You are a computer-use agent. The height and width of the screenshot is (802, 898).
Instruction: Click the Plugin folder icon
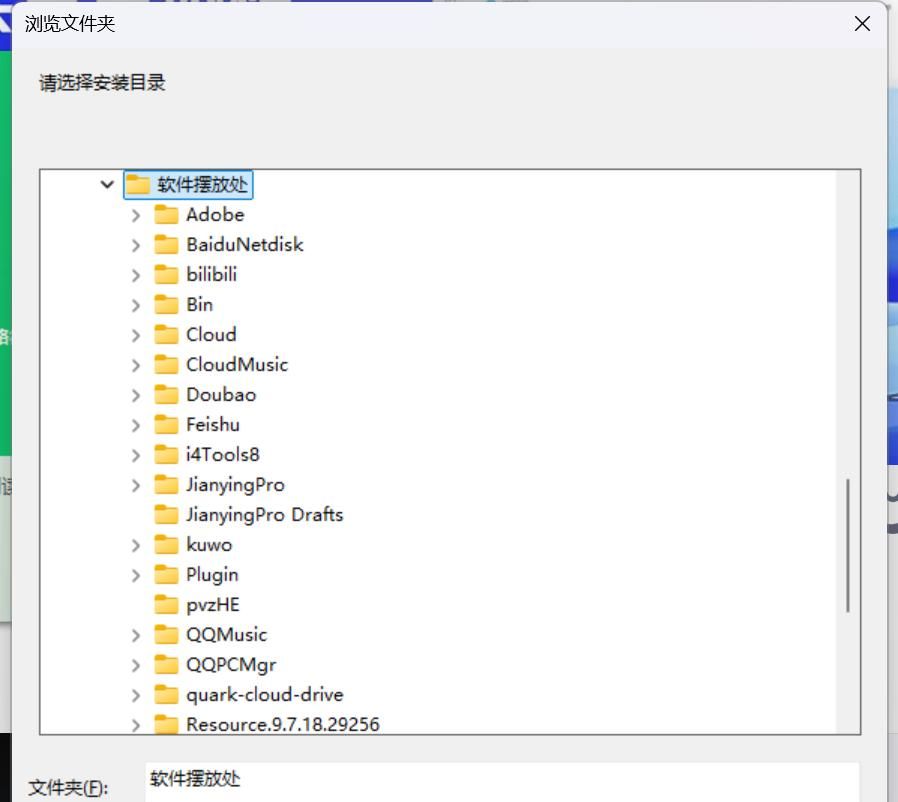coord(166,575)
